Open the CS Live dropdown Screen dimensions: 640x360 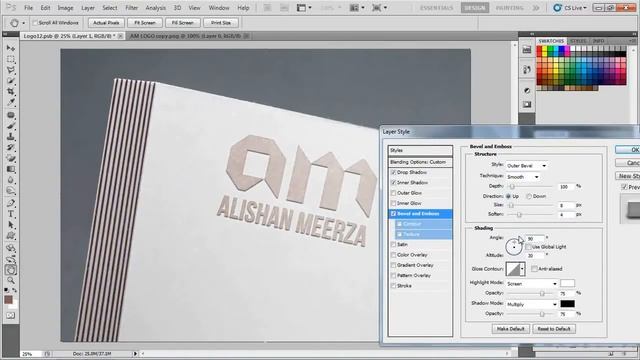(x=571, y=7)
